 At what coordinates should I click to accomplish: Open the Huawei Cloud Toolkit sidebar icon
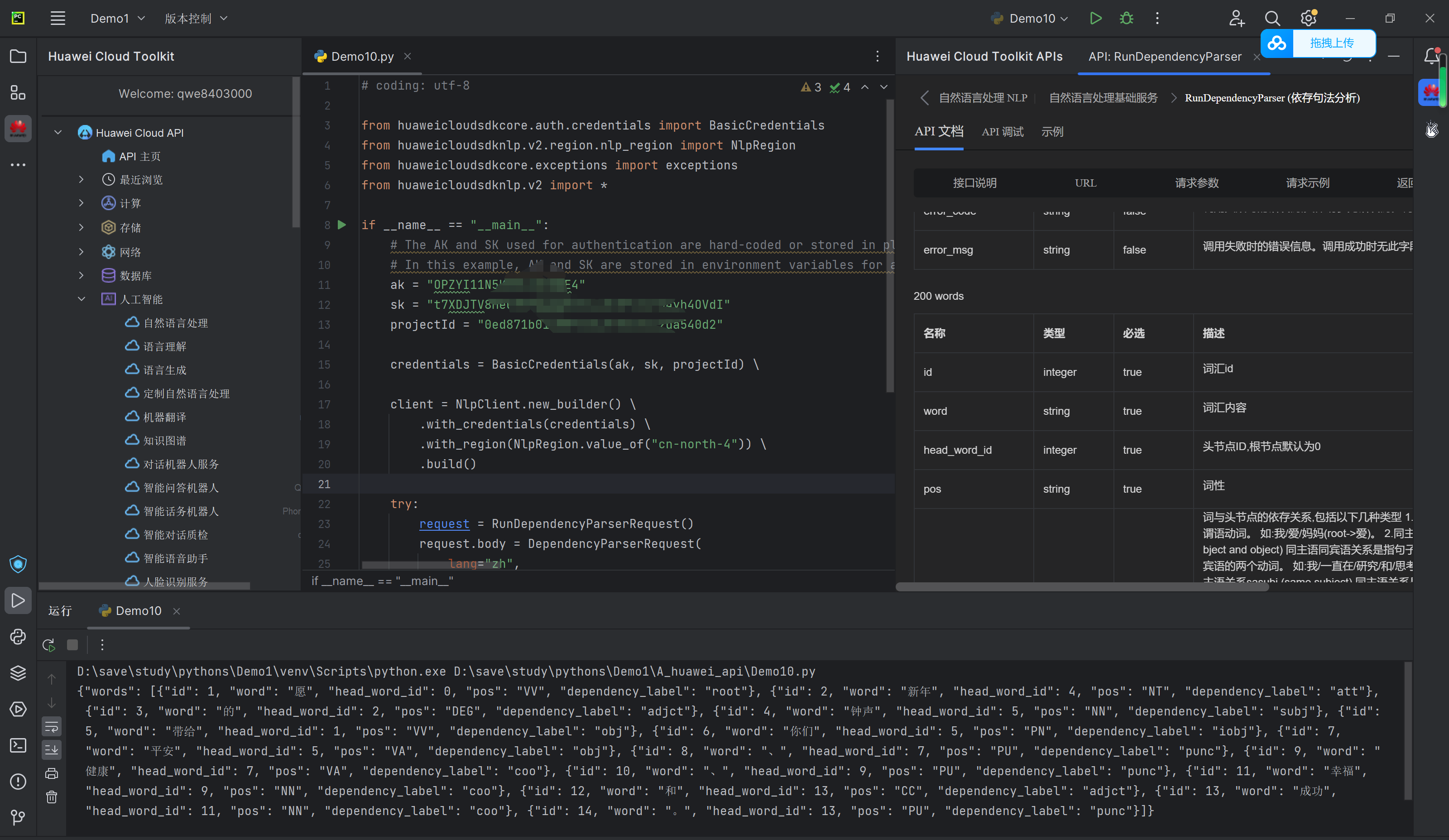(x=18, y=128)
